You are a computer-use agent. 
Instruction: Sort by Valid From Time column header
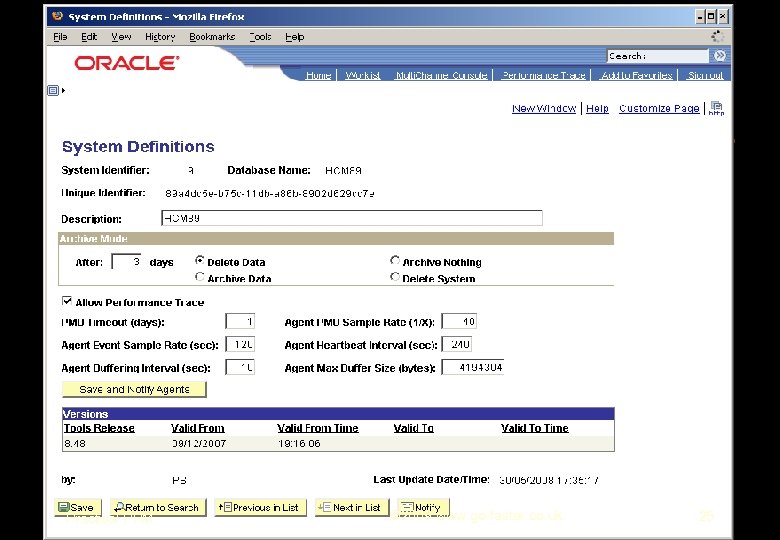pos(317,428)
